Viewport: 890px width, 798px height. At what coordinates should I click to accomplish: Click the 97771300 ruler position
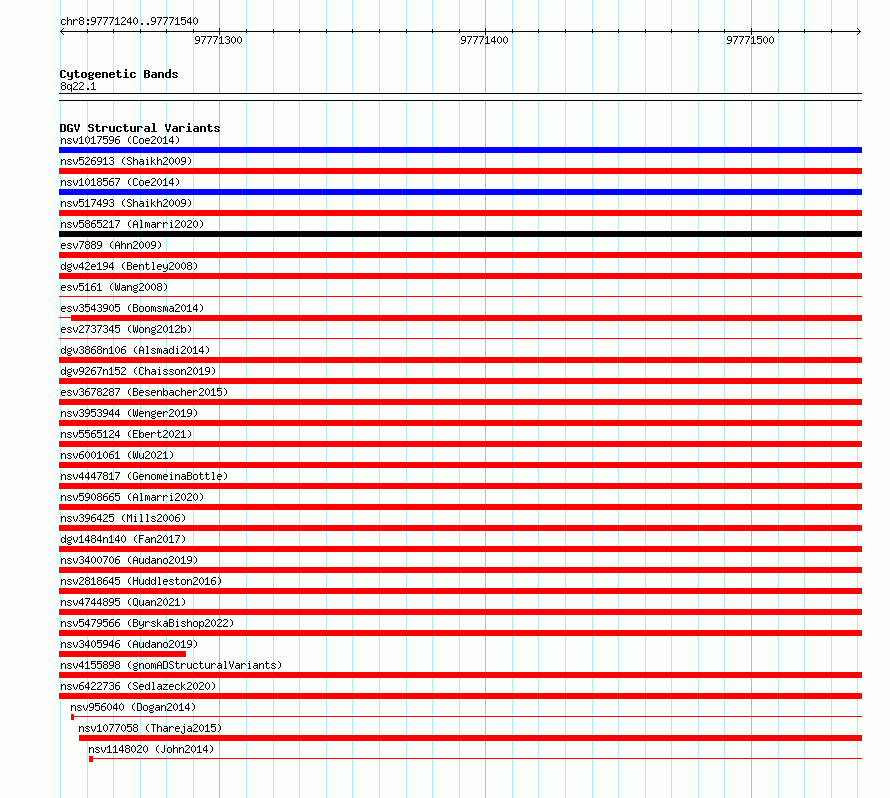click(x=219, y=40)
